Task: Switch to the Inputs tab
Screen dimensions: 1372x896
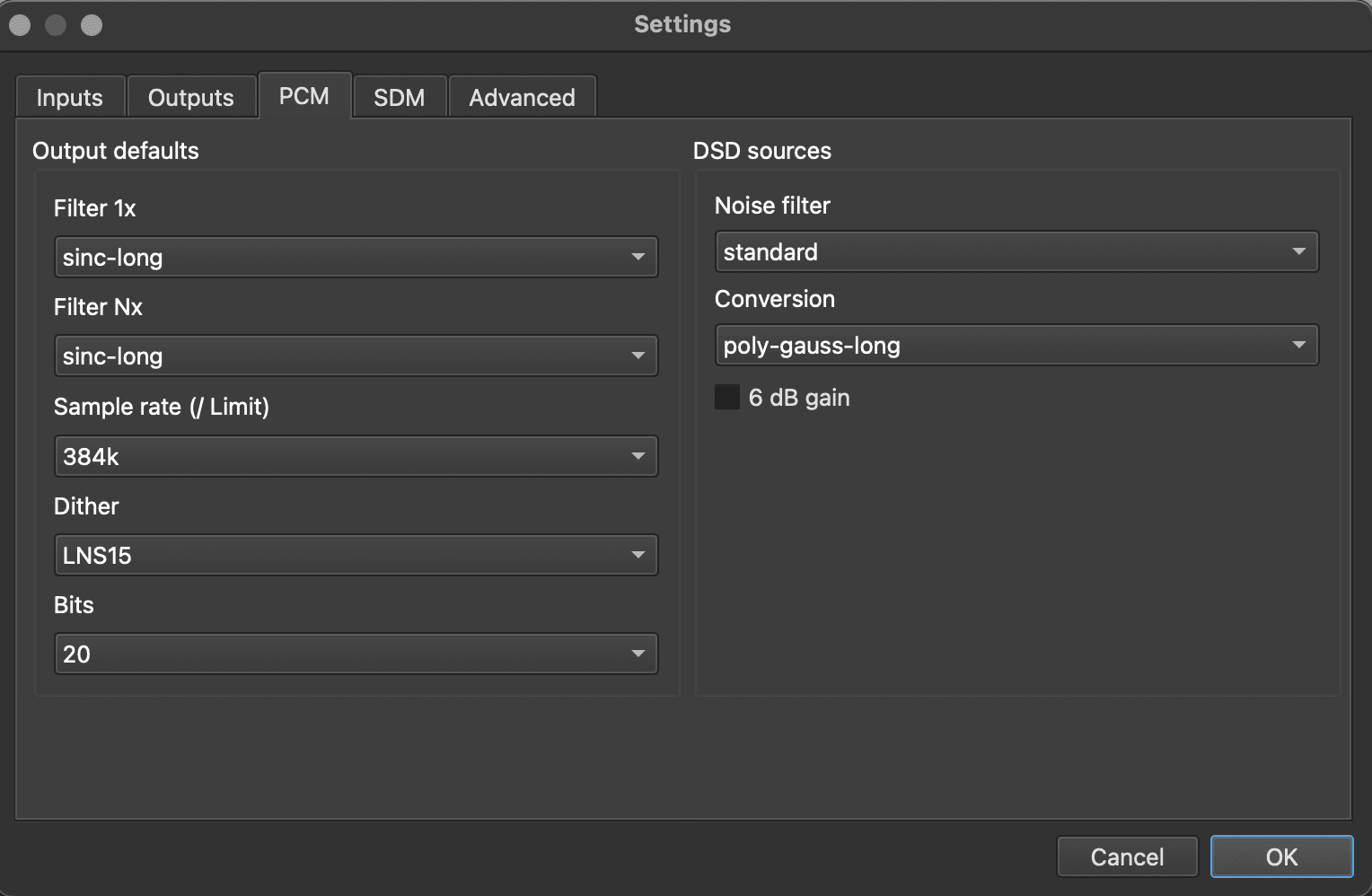Action: [69, 98]
